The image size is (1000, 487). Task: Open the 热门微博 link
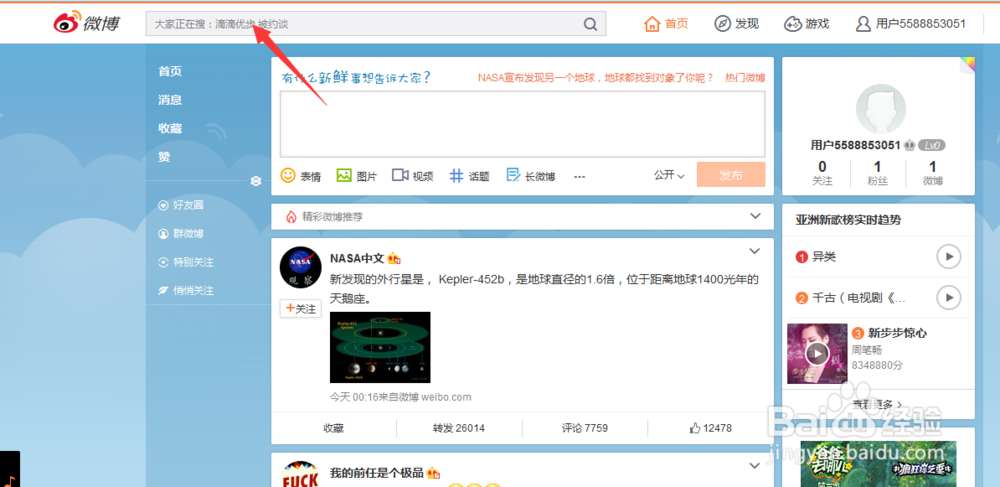click(x=745, y=78)
